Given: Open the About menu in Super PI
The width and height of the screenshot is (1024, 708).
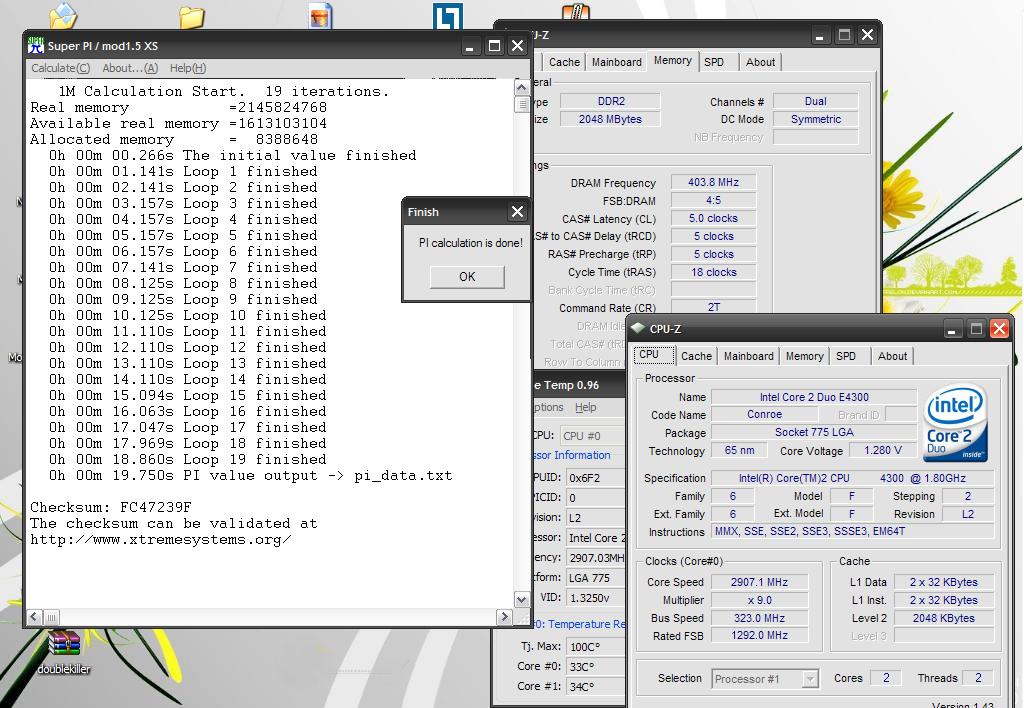Looking at the screenshot, I should (130, 68).
